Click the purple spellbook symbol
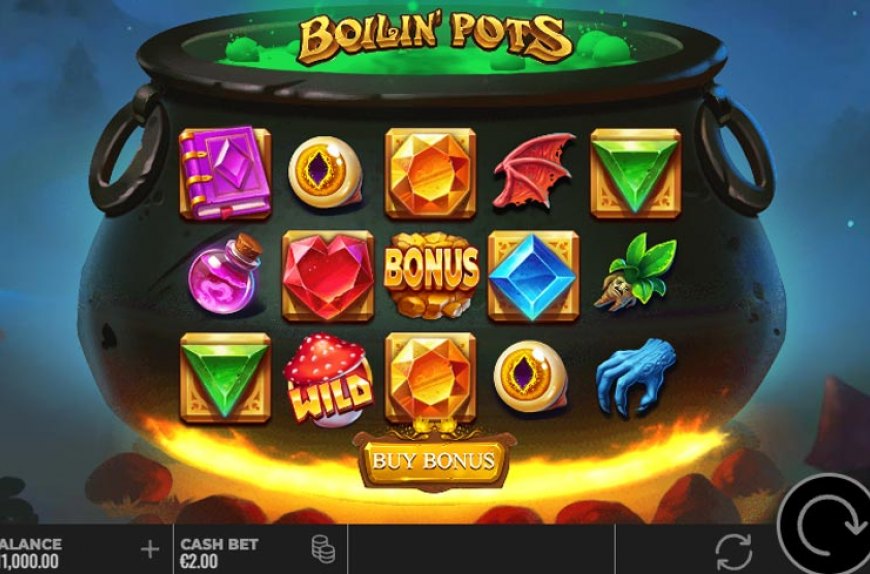 tap(225, 173)
